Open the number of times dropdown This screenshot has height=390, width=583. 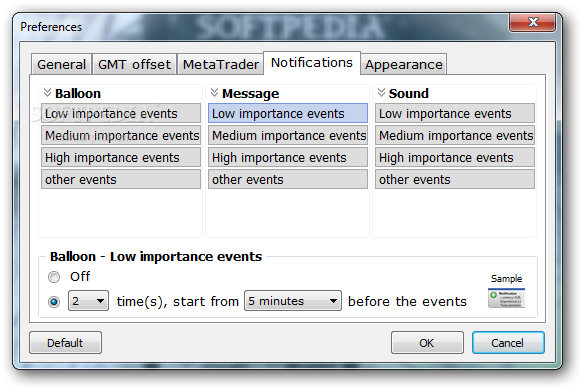(x=88, y=301)
